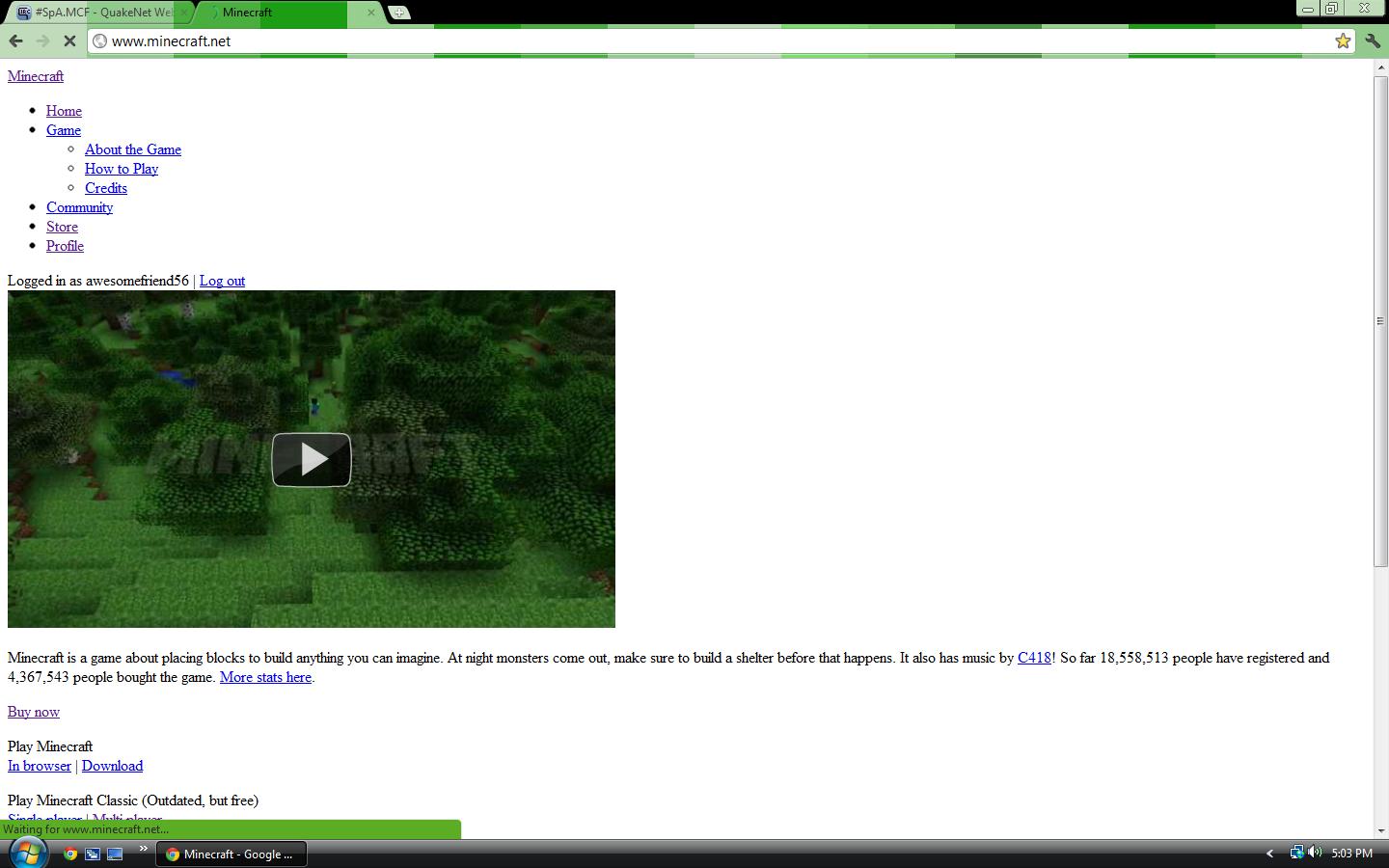Viewport: 1389px width, 868px height.
Task: Click the scrollbar up arrow
Action: click(1380, 67)
